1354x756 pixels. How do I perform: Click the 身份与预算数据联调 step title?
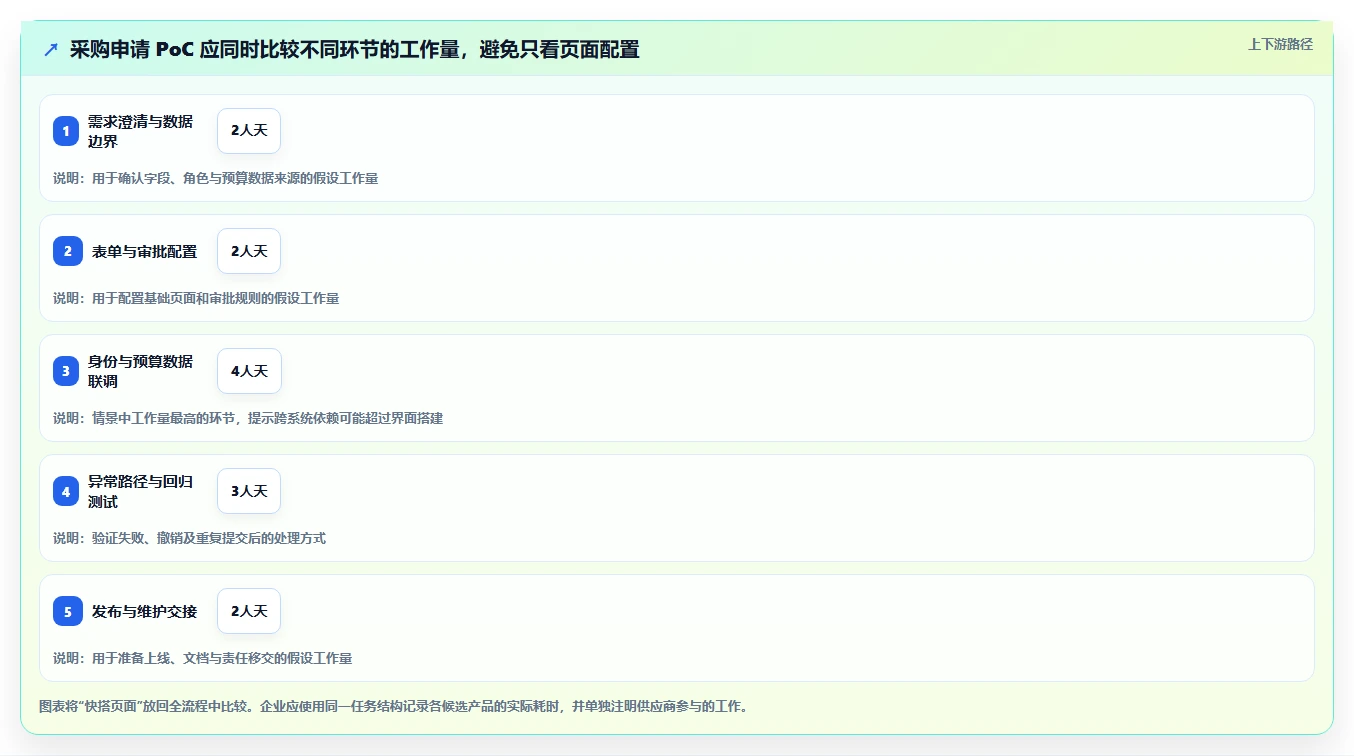[141, 371]
